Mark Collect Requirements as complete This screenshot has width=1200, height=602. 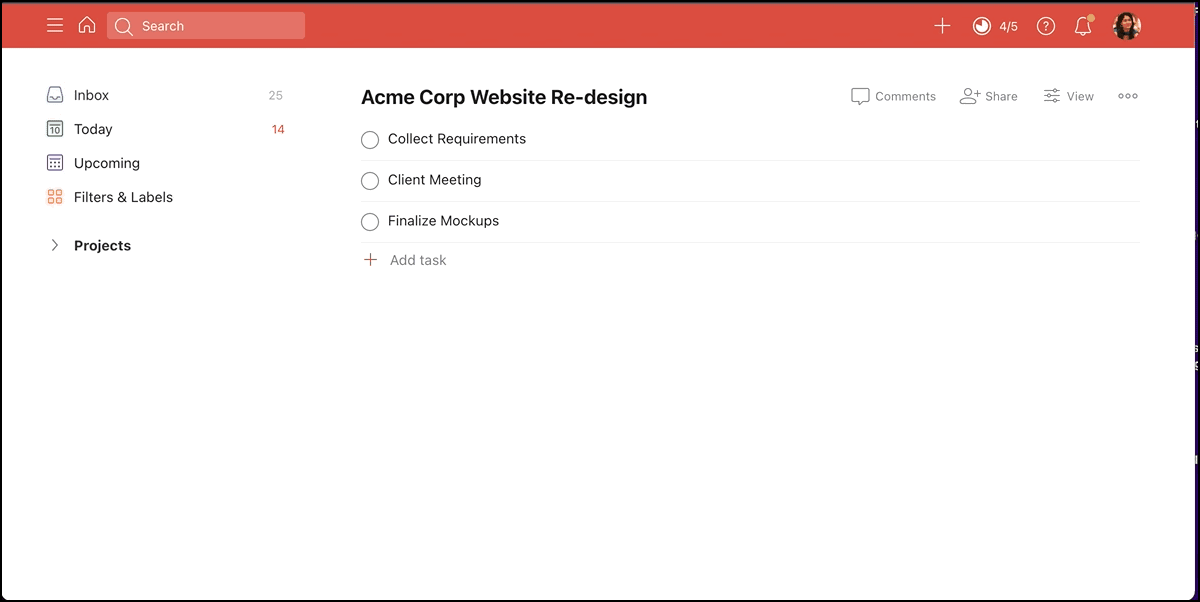pyautogui.click(x=370, y=140)
